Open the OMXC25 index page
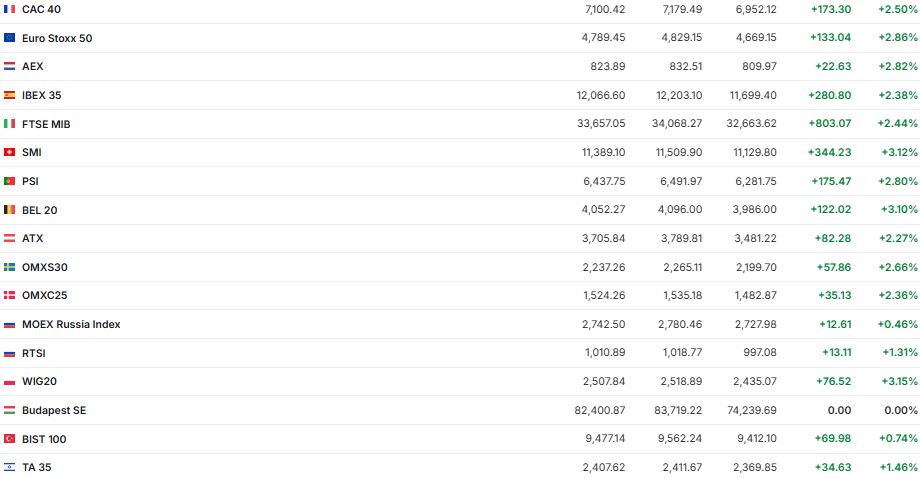Image resolution: width=920 pixels, height=478 pixels. pyautogui.click(x=44, y=295)
